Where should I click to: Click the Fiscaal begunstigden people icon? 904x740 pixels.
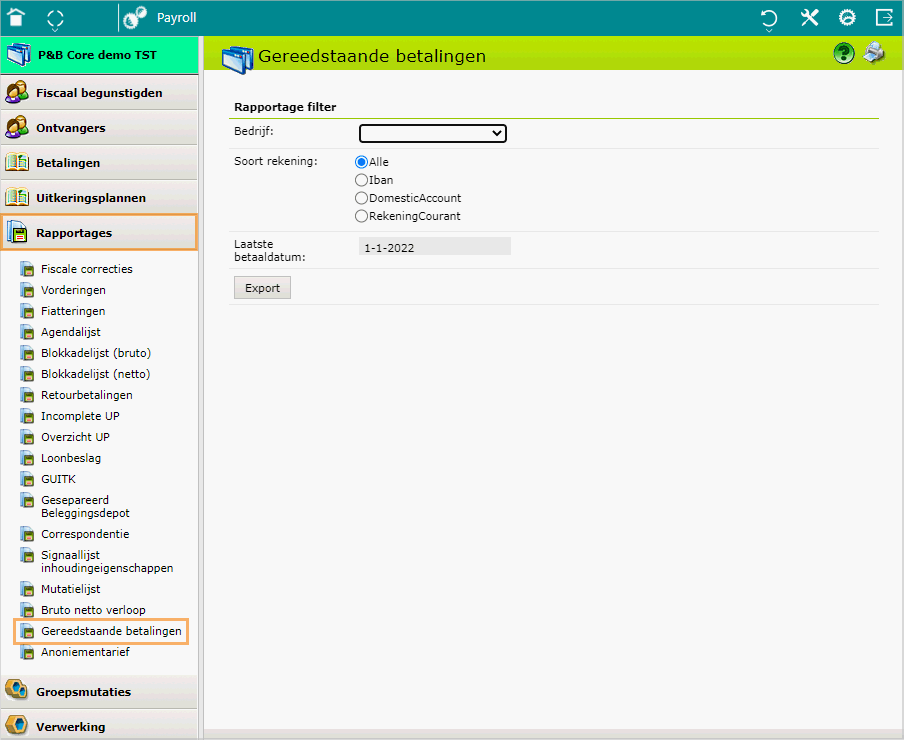tap(17, 92)
